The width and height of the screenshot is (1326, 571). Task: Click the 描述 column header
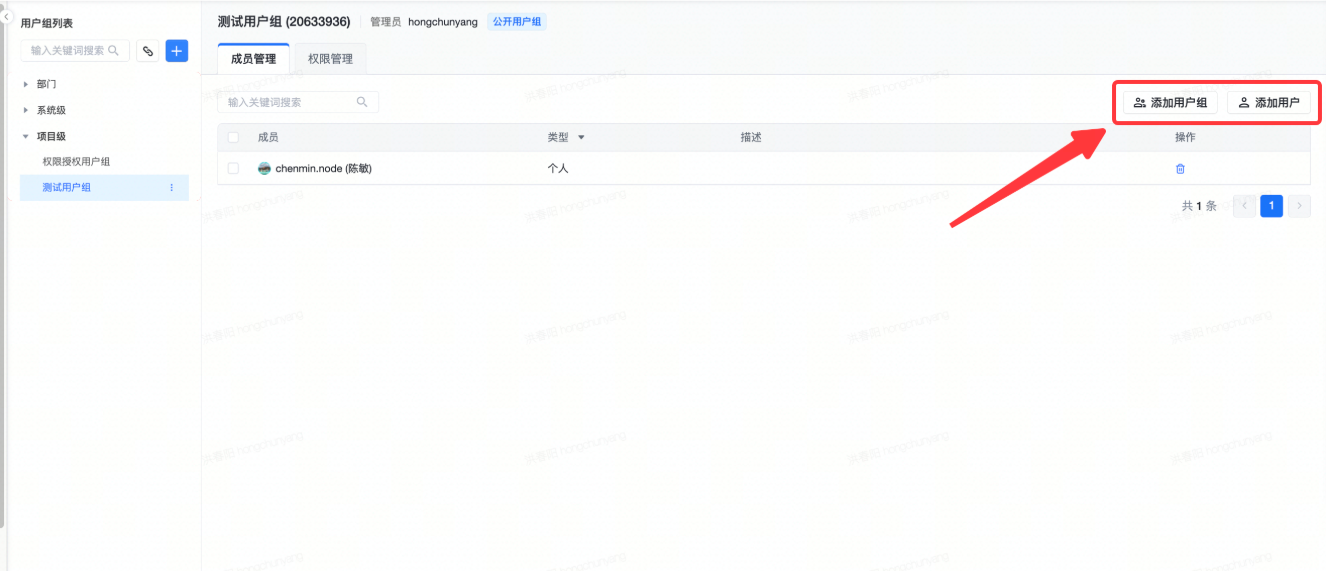pyautogui.click(x=751, y=137)
